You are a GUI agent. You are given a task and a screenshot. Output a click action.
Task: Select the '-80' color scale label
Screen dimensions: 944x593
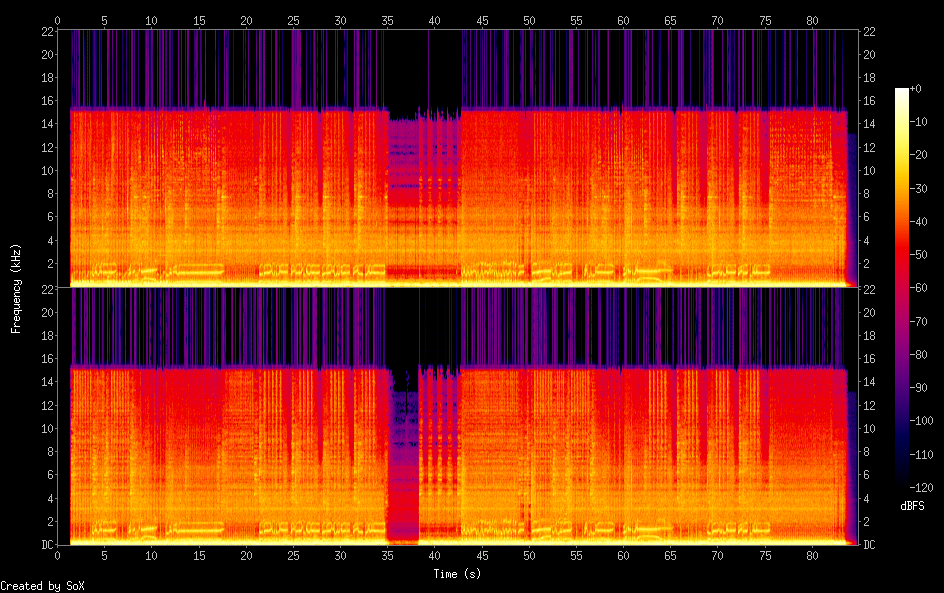pyautogui.click(x=918, y=355)
